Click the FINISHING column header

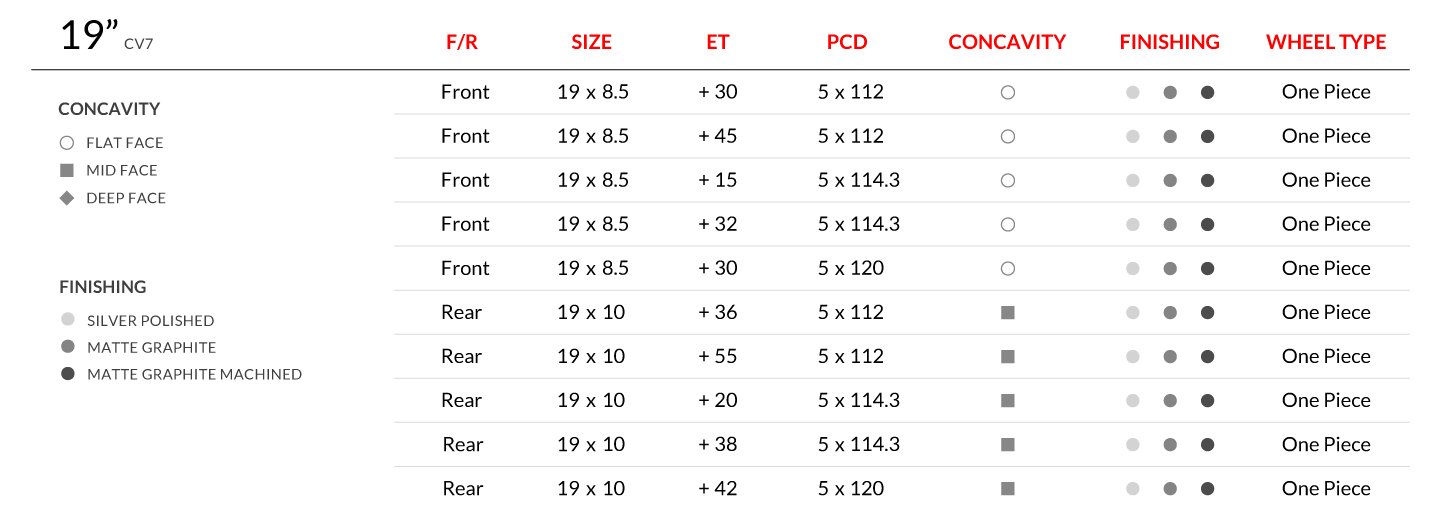(x=1169, y=42)
